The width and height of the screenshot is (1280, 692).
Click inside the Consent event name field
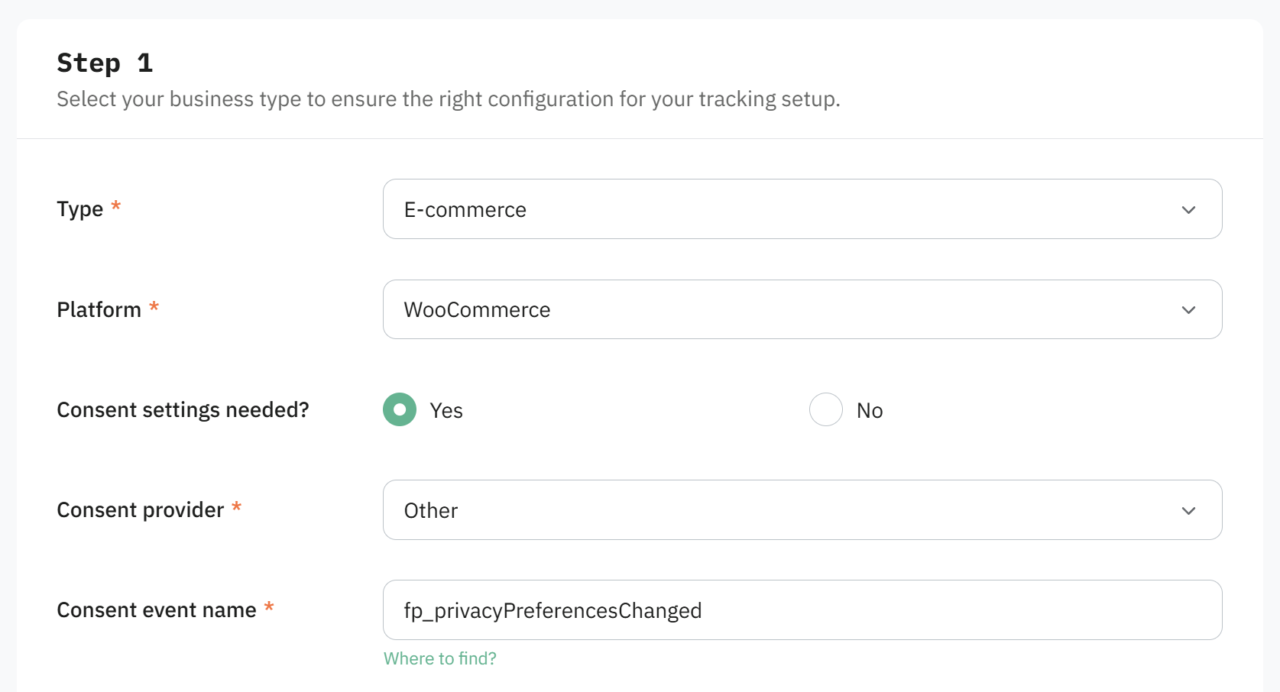coord(802,609)
